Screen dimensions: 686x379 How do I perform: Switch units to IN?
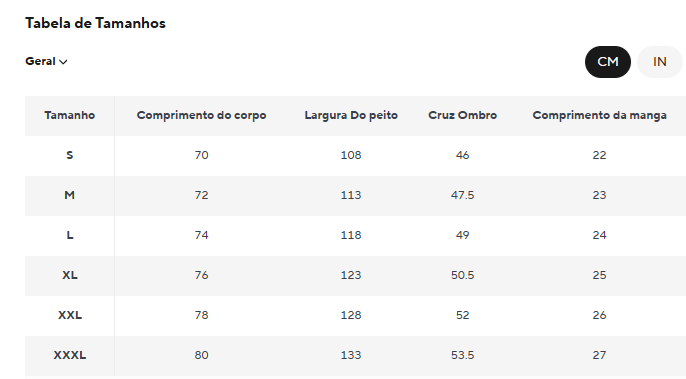[659, 62]
